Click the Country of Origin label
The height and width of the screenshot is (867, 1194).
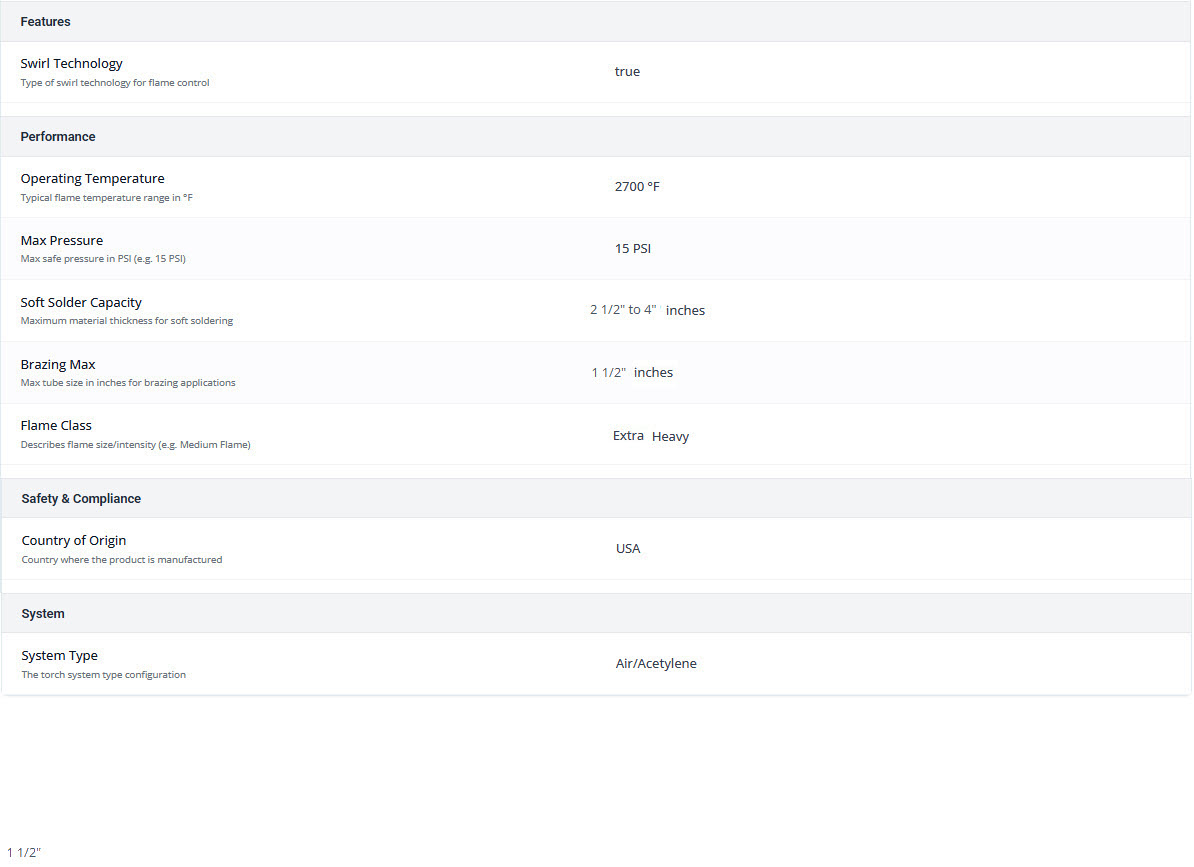[x=74, y=540]
